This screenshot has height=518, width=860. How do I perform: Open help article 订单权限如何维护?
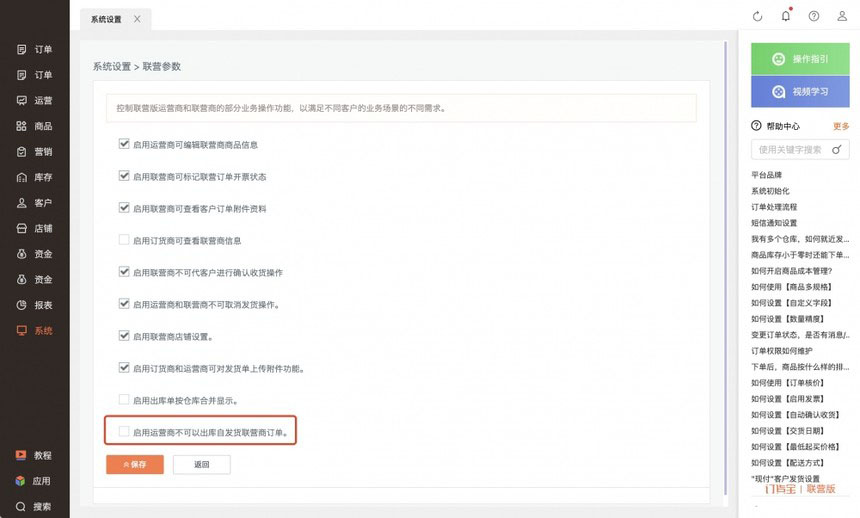[782, 351]
